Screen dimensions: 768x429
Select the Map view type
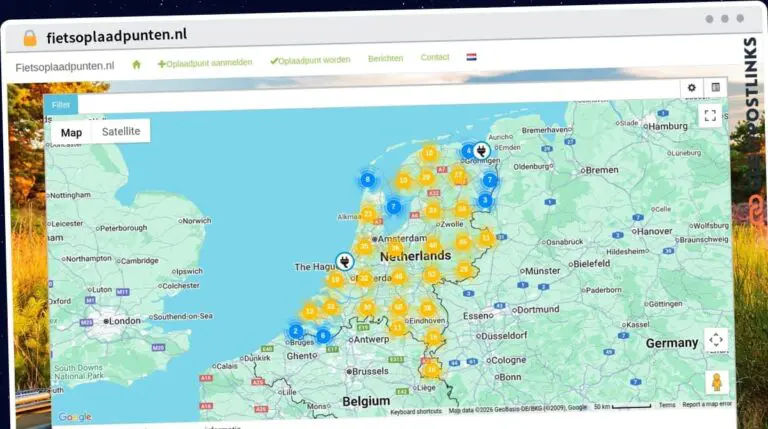click(x=71, y=132)
